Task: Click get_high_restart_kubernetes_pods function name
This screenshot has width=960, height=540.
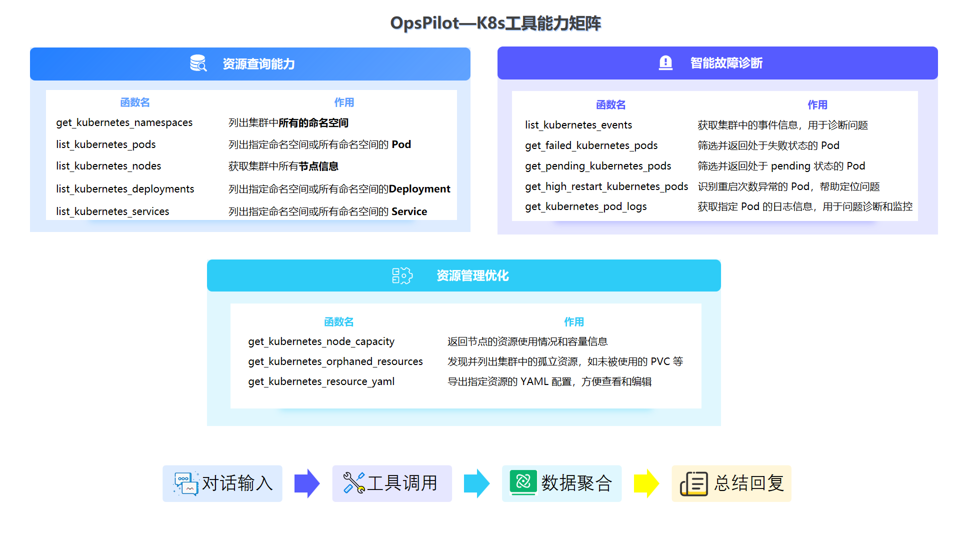Action: pyautogui.click(x=607, y=186)
